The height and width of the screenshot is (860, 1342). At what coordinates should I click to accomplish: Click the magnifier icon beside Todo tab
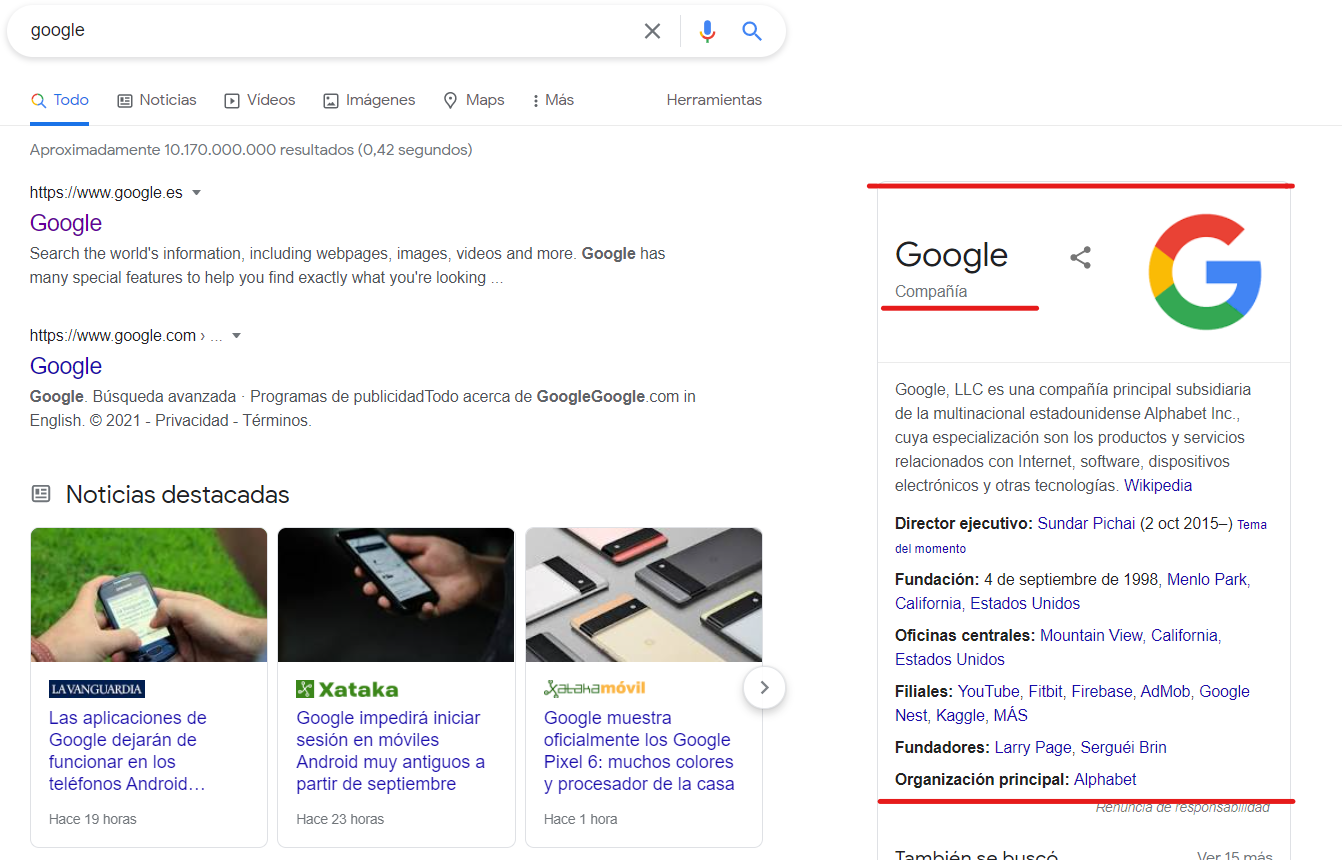38,100
